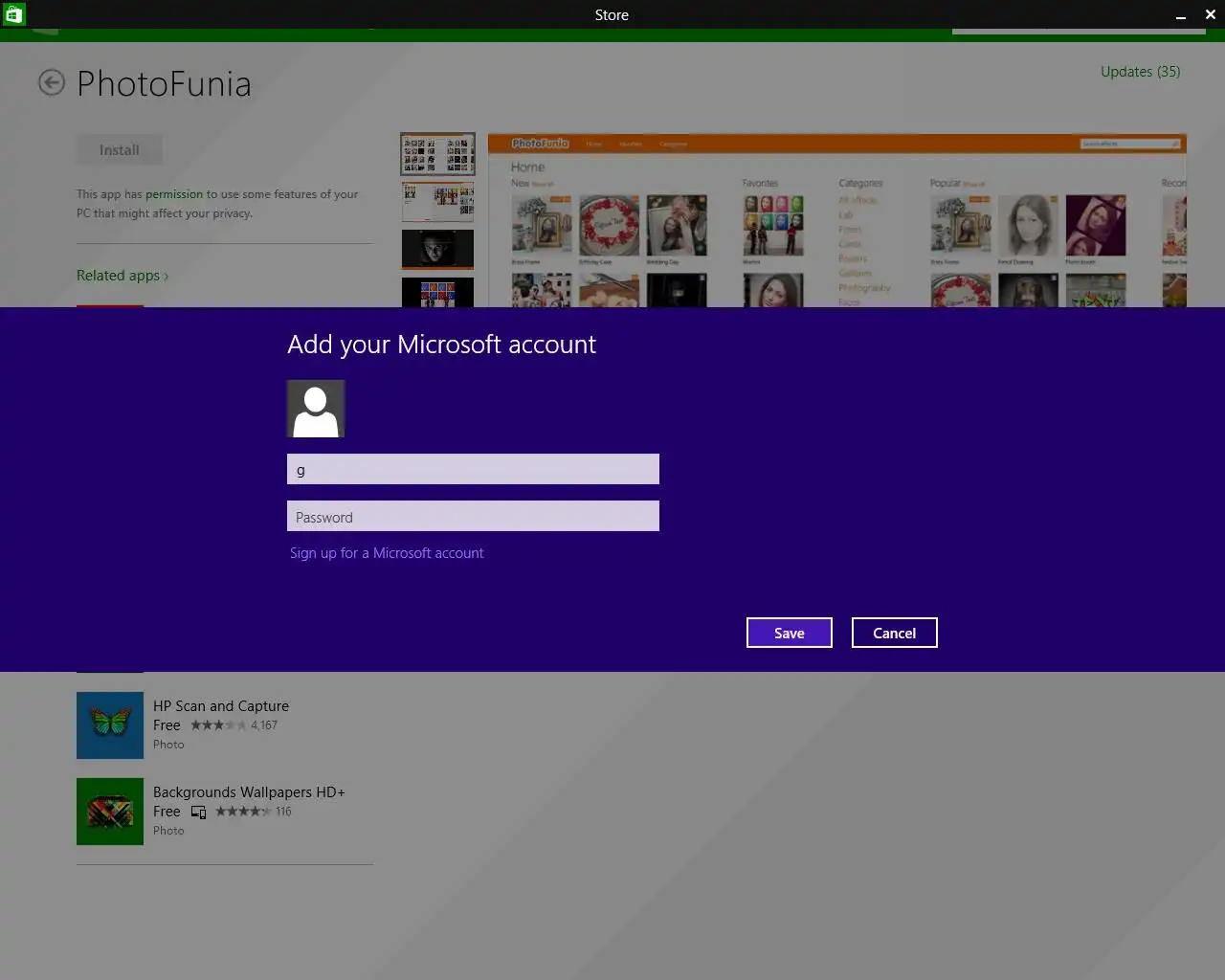
Task: Open Updates (35) link
Action: (x=1140, y=72)
